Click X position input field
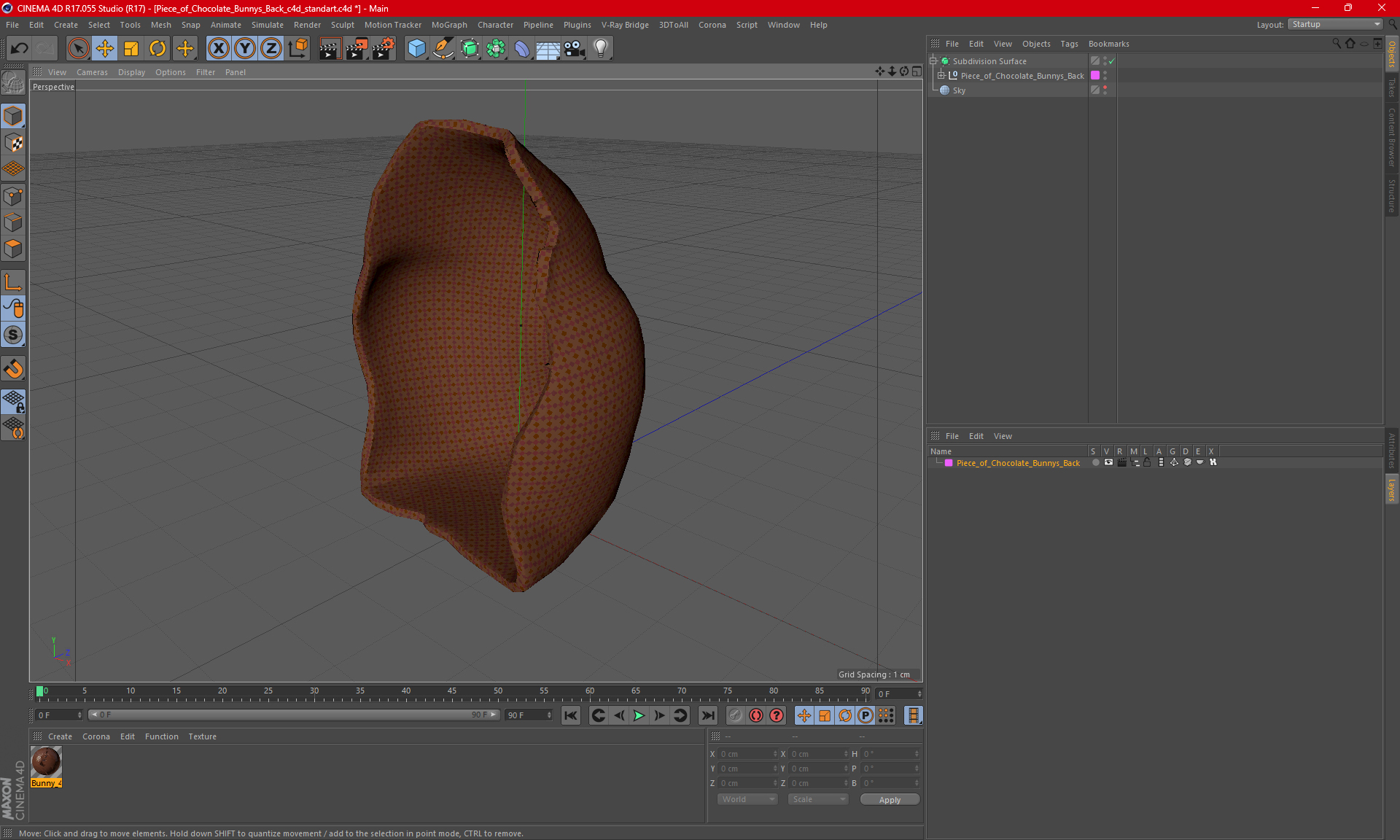Viewport: 1400px width, 840px height. point(747,754)
